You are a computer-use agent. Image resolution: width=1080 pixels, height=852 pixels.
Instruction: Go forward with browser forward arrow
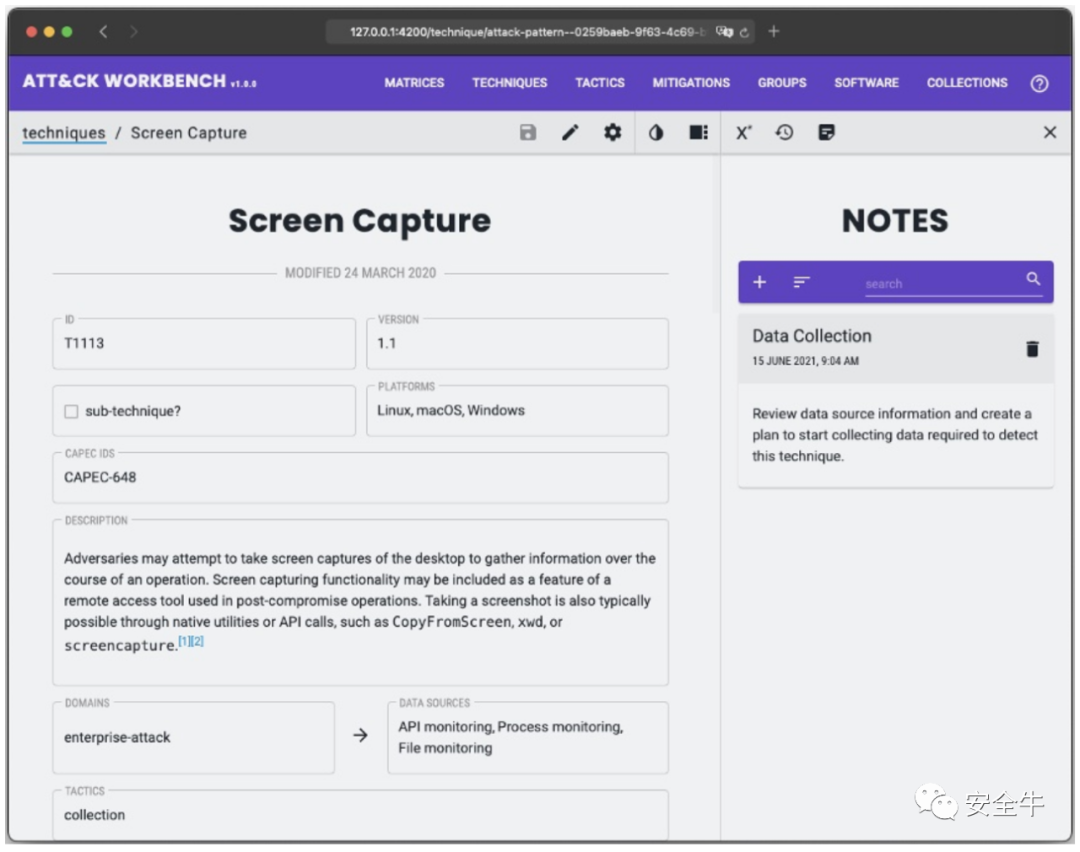pyautogui.click(x=134, y=32)
